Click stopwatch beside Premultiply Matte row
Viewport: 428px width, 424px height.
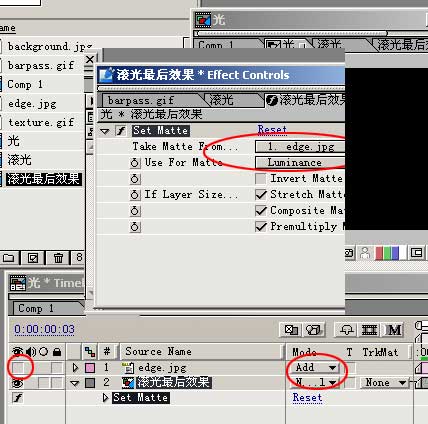tap(134, 227)
